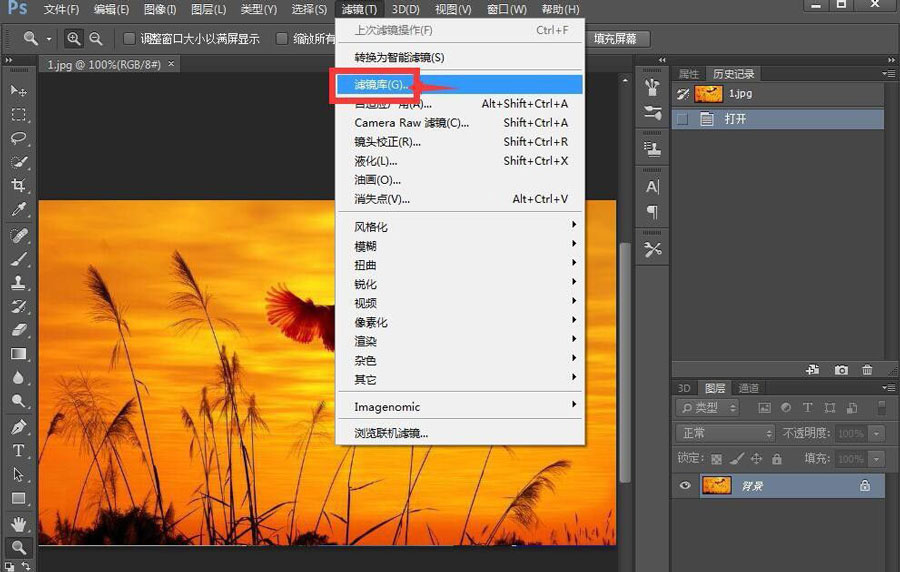This screenshot has width=900, height=572.
Task: Select the Crop tool
Action: [18, 186]
